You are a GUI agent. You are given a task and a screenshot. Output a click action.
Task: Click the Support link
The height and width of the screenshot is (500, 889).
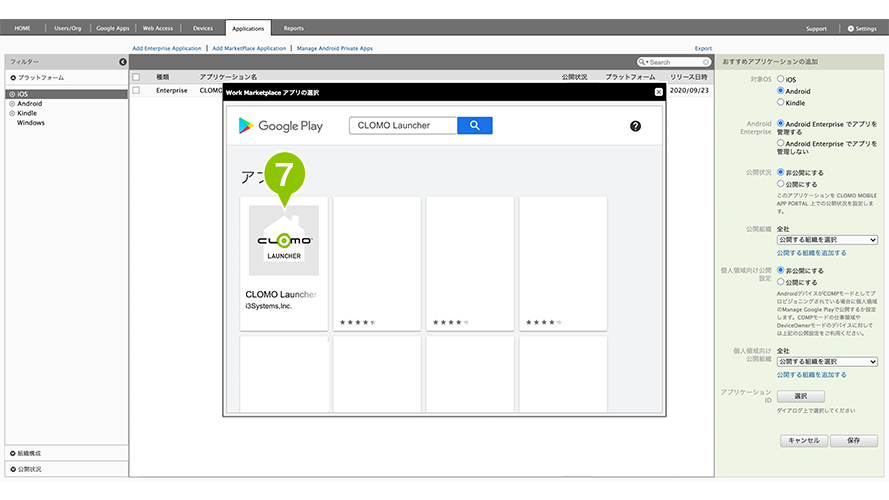click(x=816, y=28)
